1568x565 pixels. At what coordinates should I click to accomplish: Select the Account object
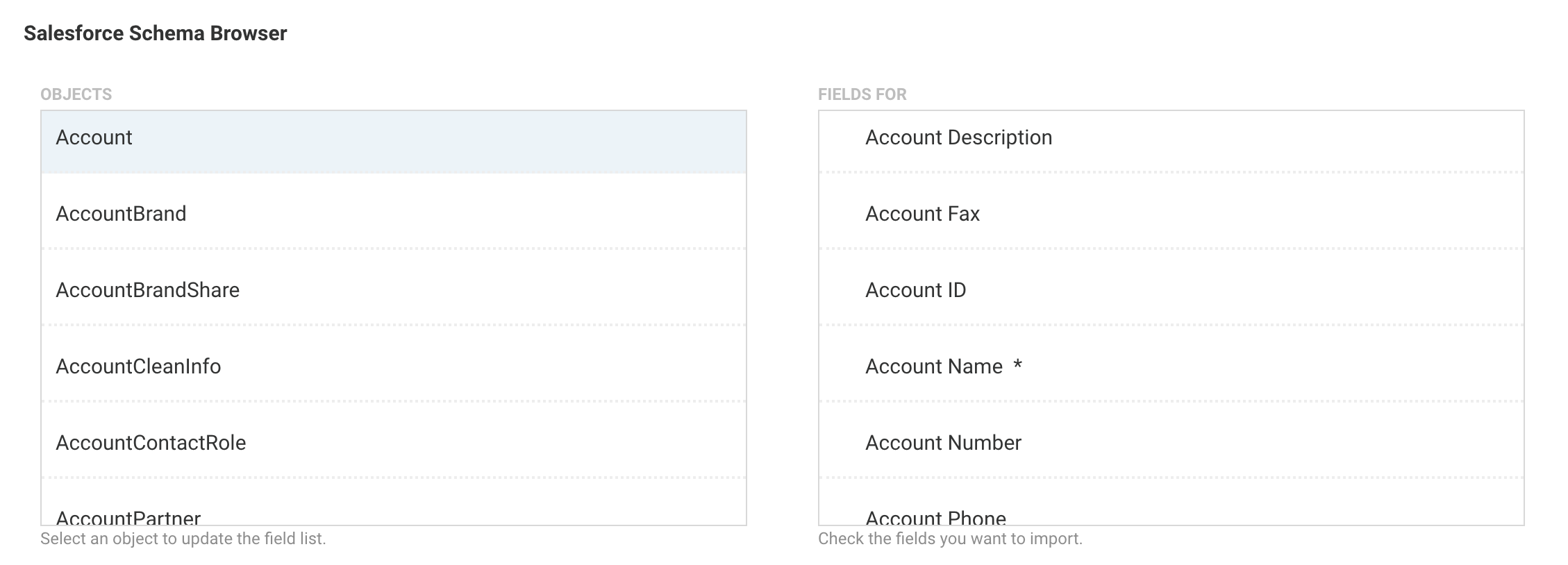[94, 138]
